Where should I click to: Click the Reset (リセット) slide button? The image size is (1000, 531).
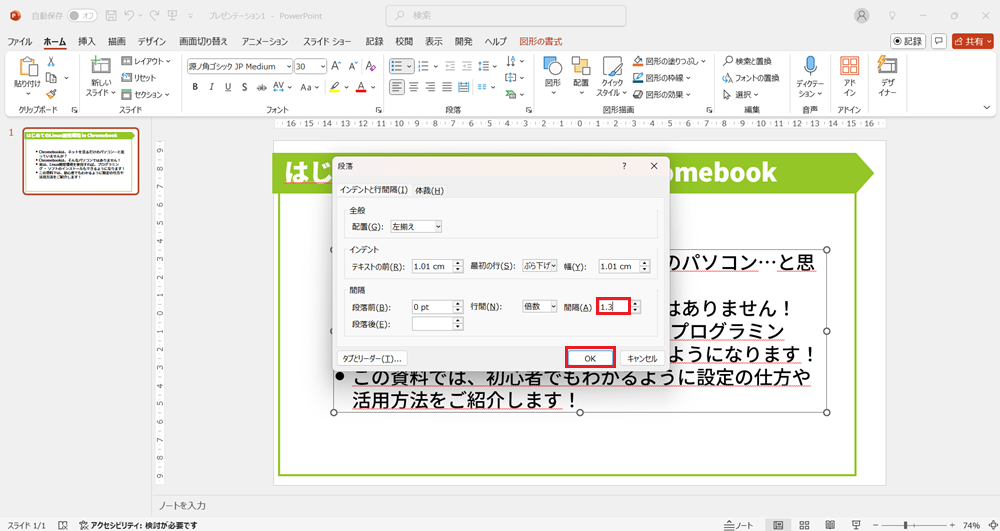pyautogui.click(x=139, y=78)
